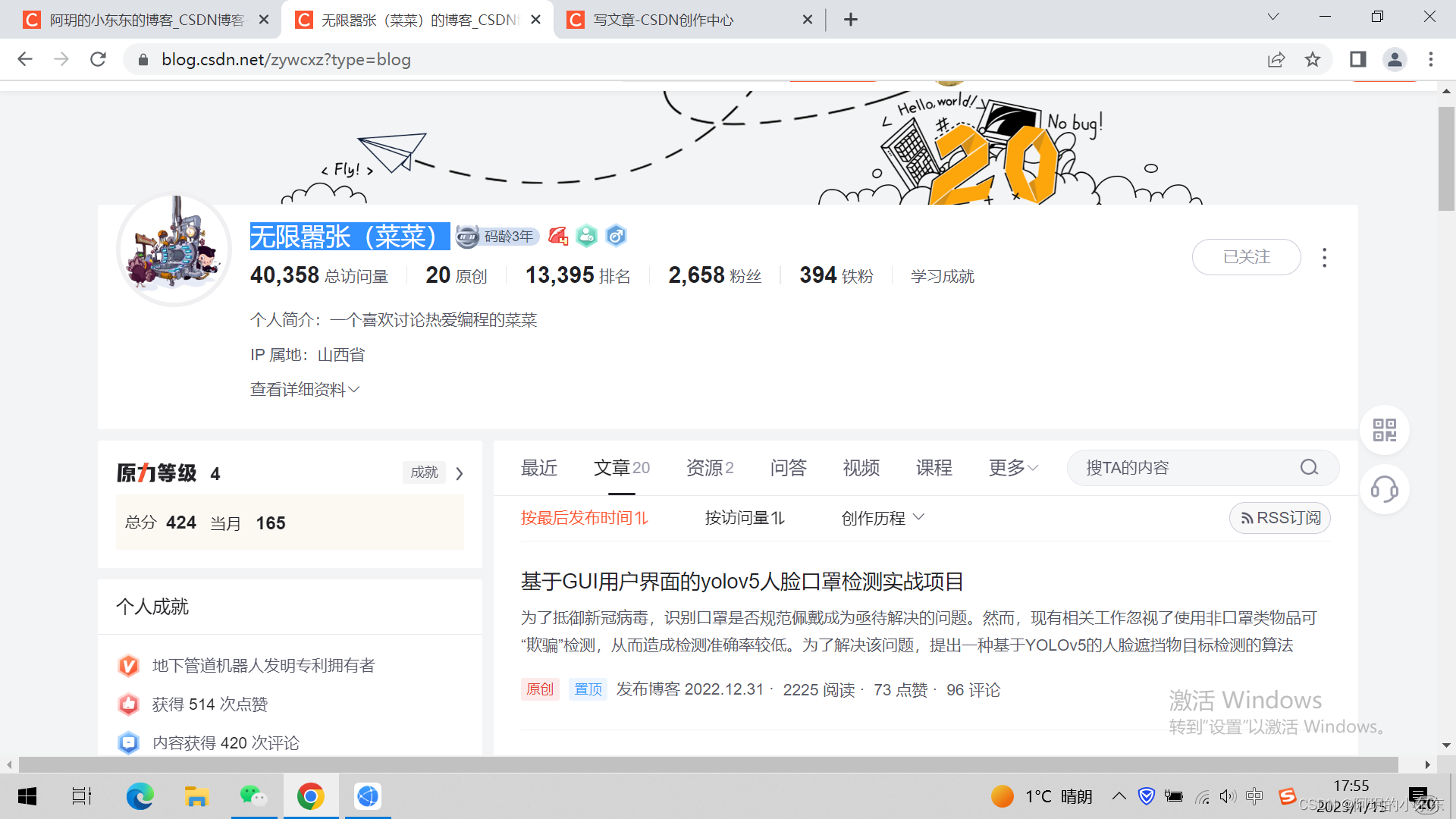Expand the 更多 dropdown menu
The width and height of the screenshot is (1456, 819).
pyautogui.click(x=1012, y=468)
